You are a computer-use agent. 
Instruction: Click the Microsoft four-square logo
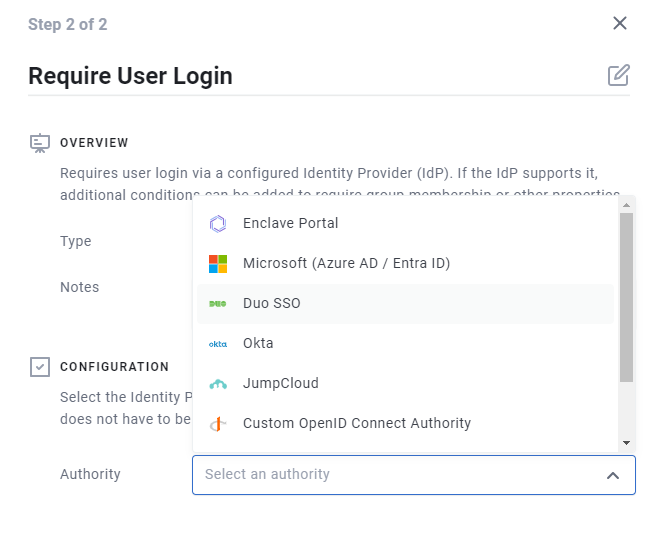pos(218,264)
